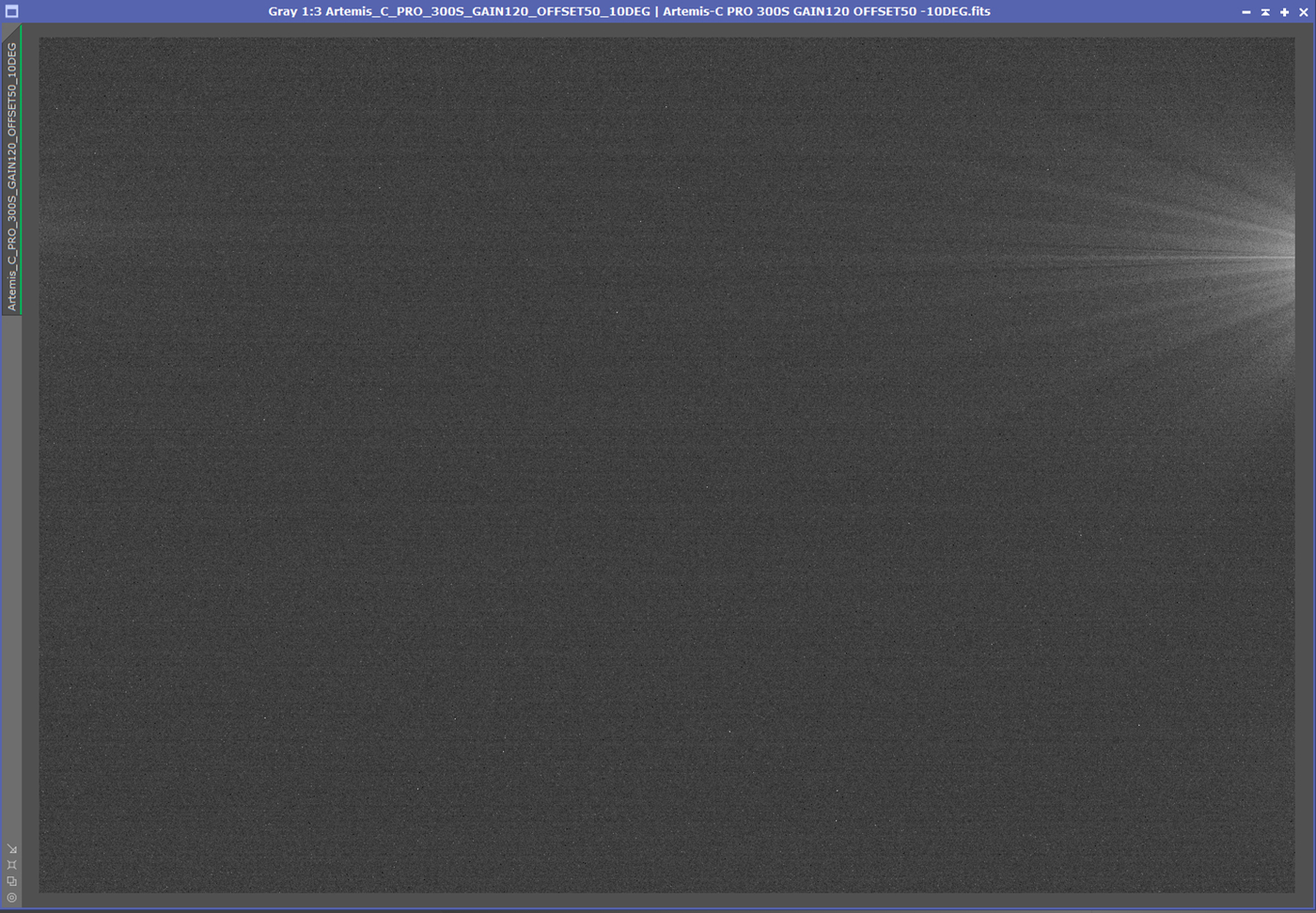Click empty sidebar area below the view tab

click(x=11, y=564)
